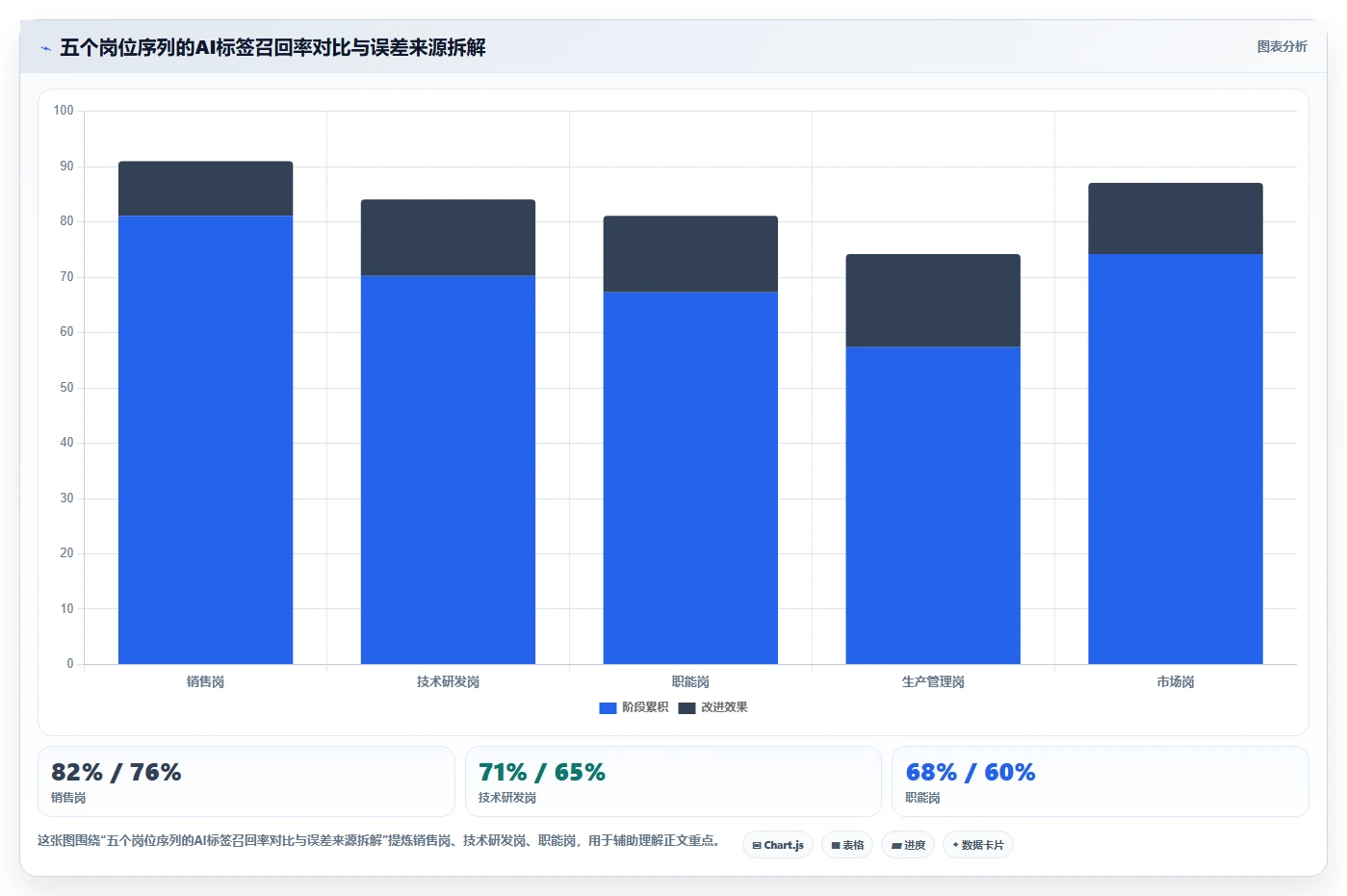Screen dimensions: 1347x896
Task: Click the 表格 tag chip
Action: [847, 845]
